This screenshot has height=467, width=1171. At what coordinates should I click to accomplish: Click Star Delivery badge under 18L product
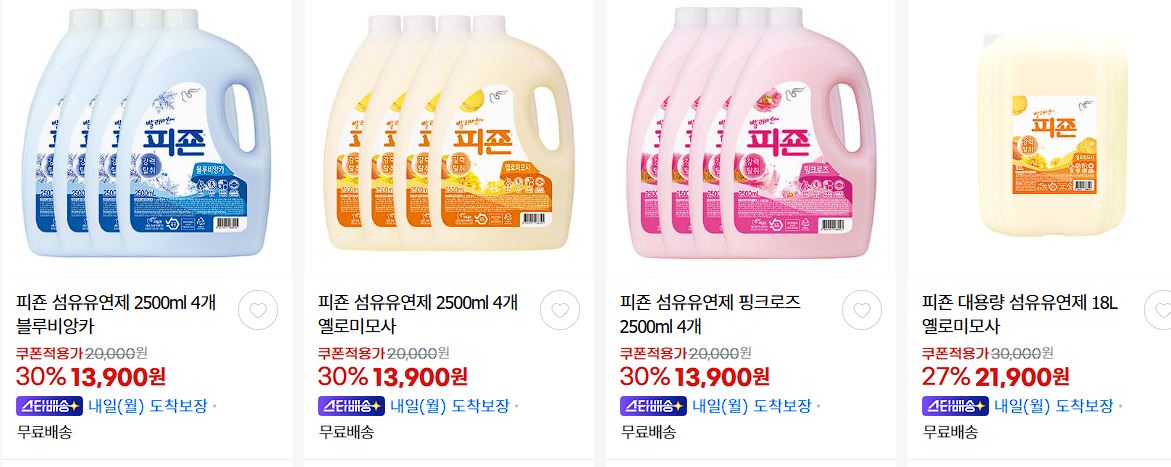coord(954,406)
